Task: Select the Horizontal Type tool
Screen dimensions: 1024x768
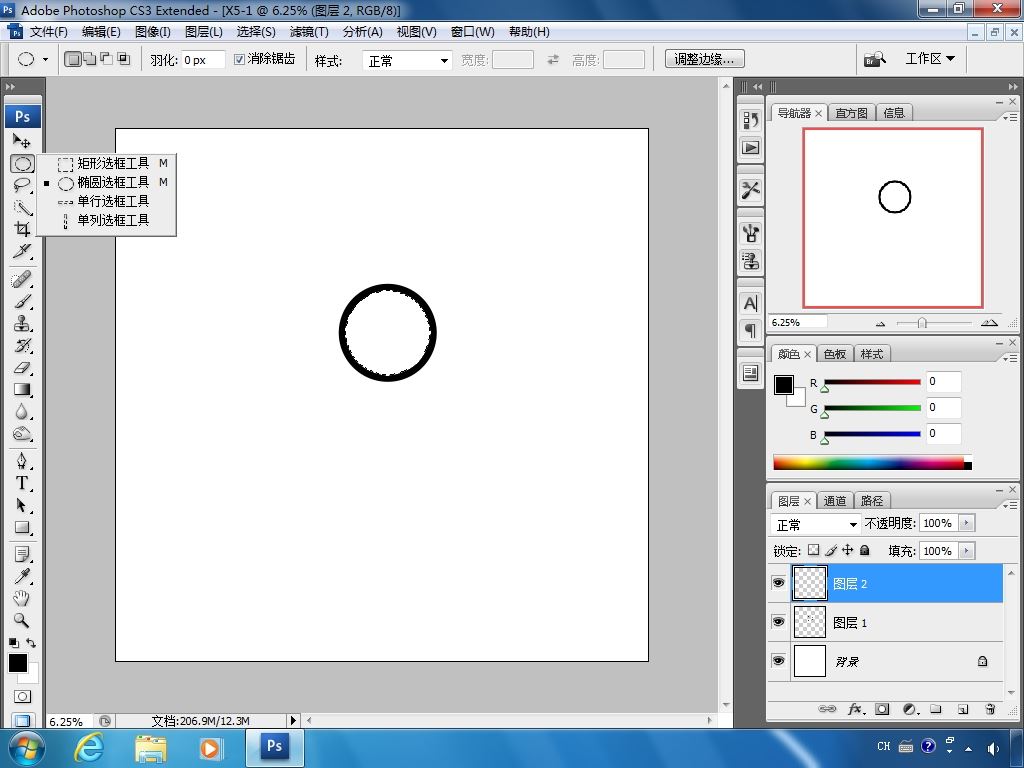Action: click(22, 483)
